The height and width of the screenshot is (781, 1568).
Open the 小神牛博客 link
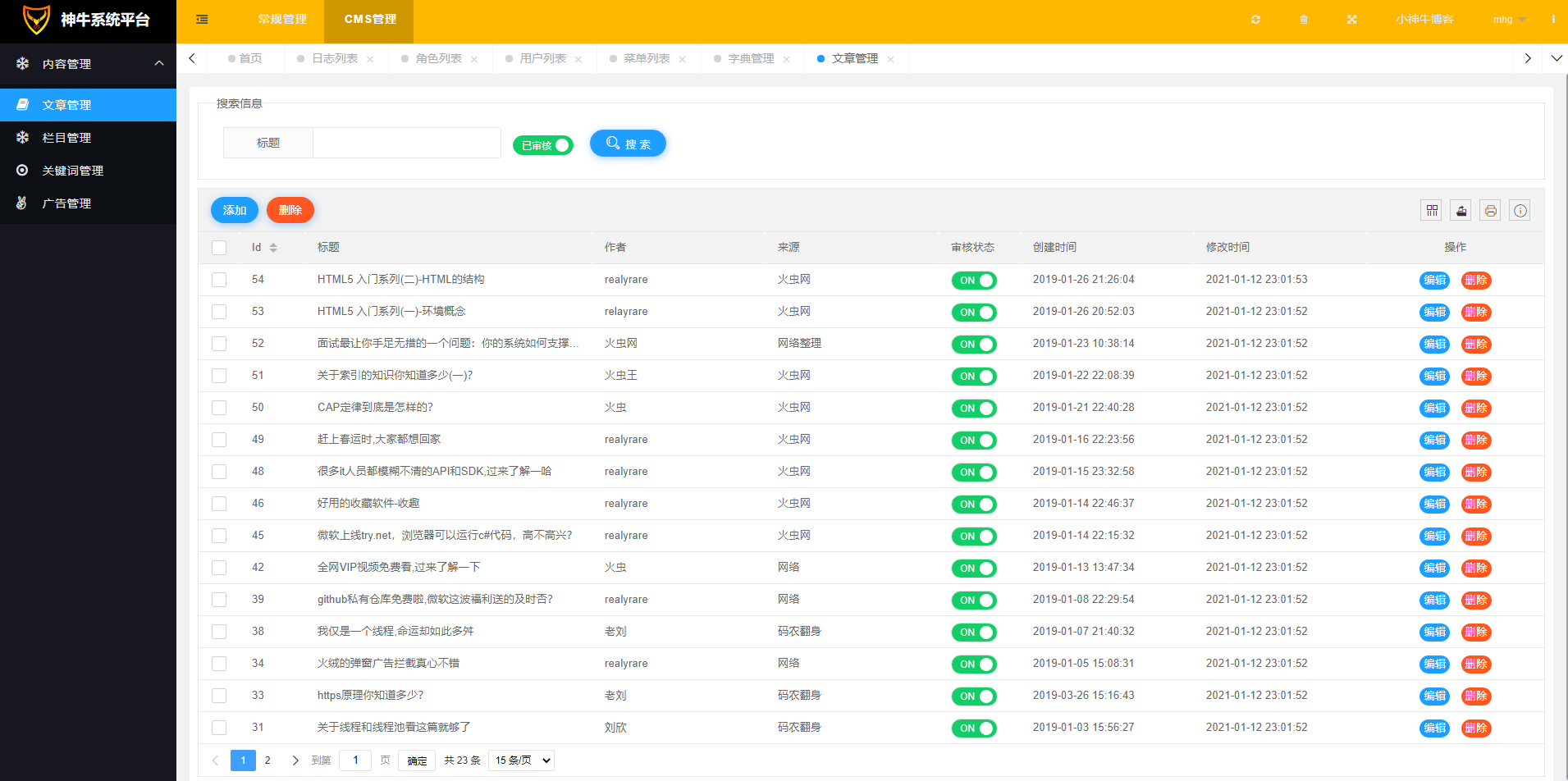point(1424,19)
